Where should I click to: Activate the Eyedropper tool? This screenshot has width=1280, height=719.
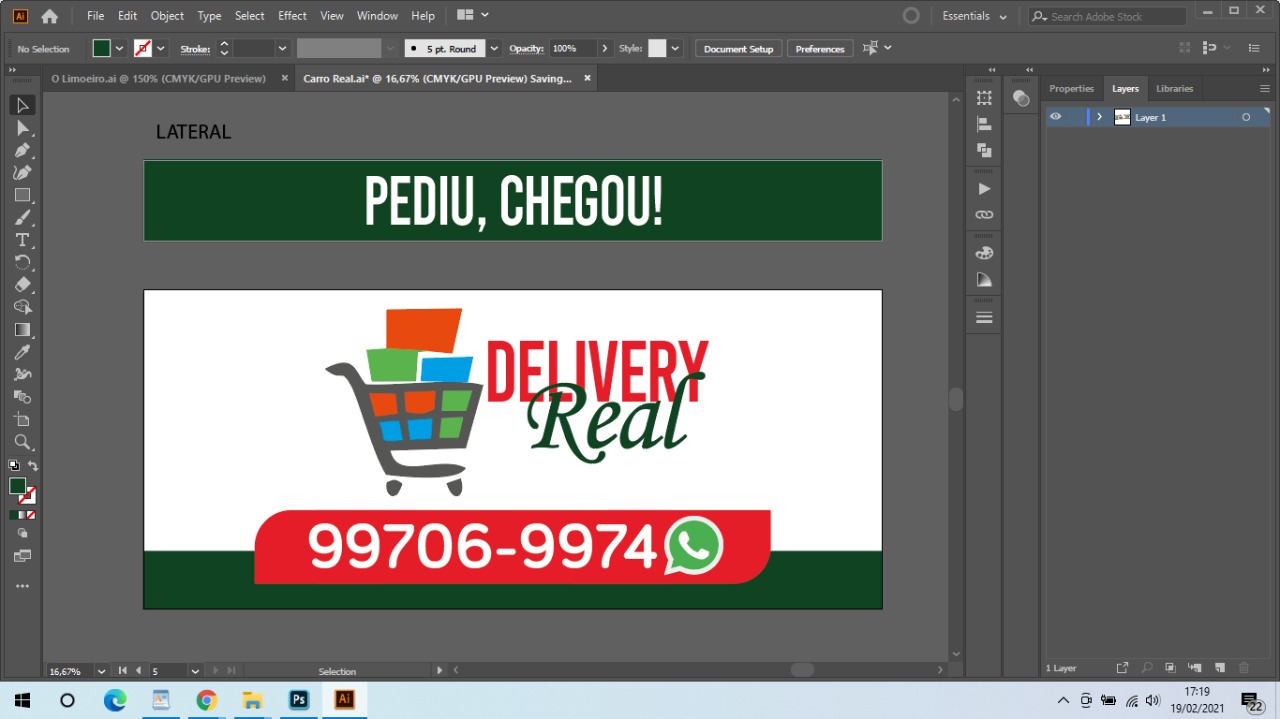coord(22,352)
